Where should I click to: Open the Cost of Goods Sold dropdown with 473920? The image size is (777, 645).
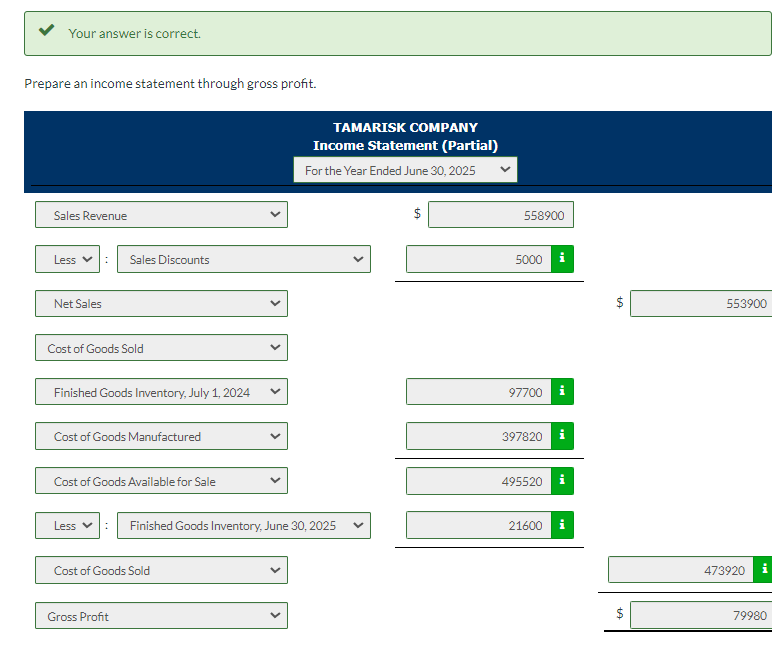pos(162,570)
